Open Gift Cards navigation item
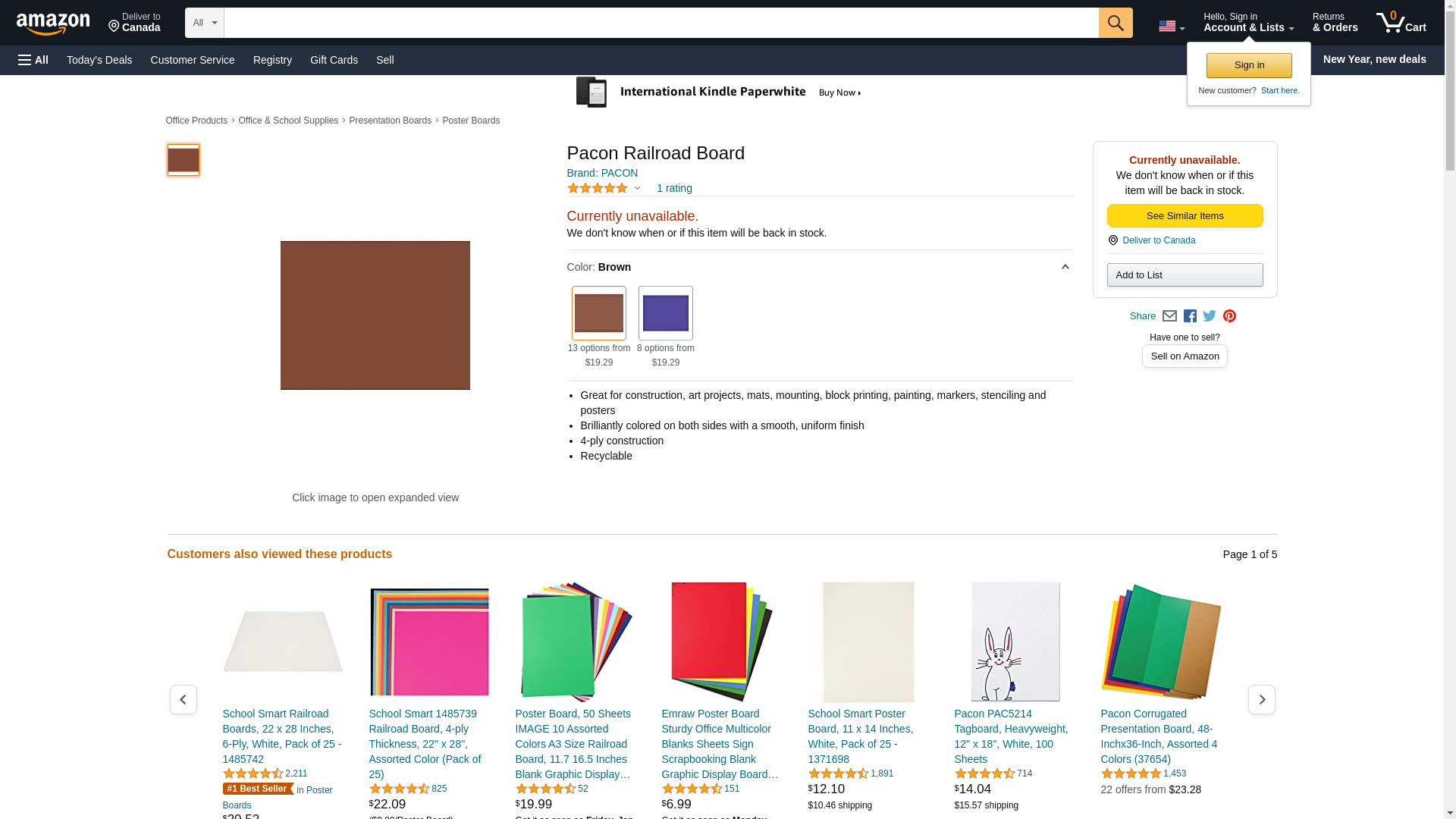 pyautogui.click(x=334, y=60)
